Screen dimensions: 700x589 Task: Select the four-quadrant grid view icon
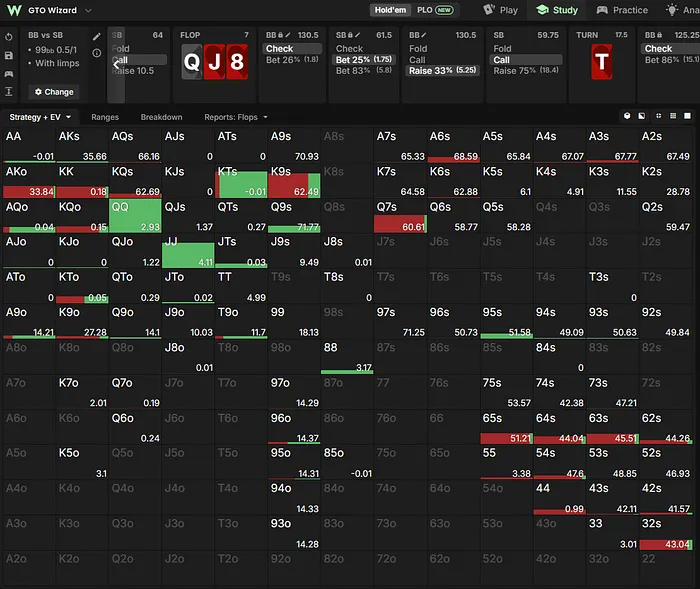658,116
